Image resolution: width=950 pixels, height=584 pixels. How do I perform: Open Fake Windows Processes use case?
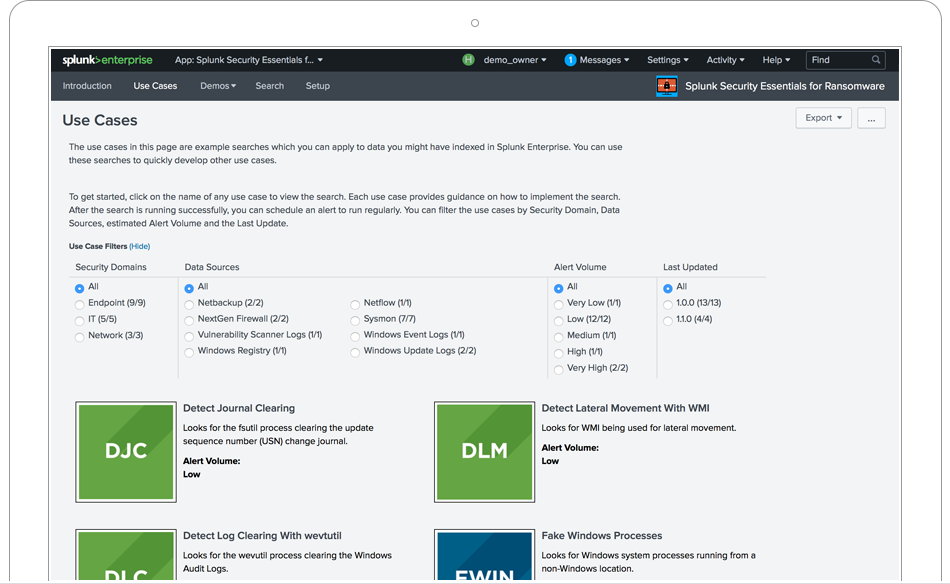(602, 536)
